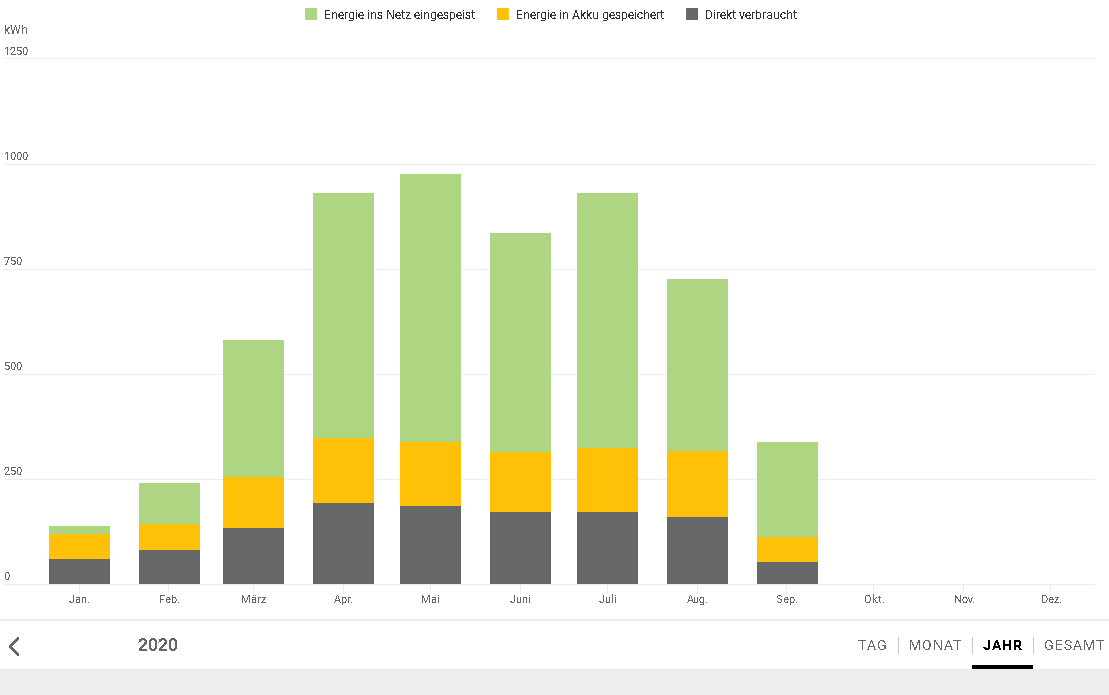1109x695 pixels.
Task: Click the 'Juni' month axis label
Action: (521, 600)
